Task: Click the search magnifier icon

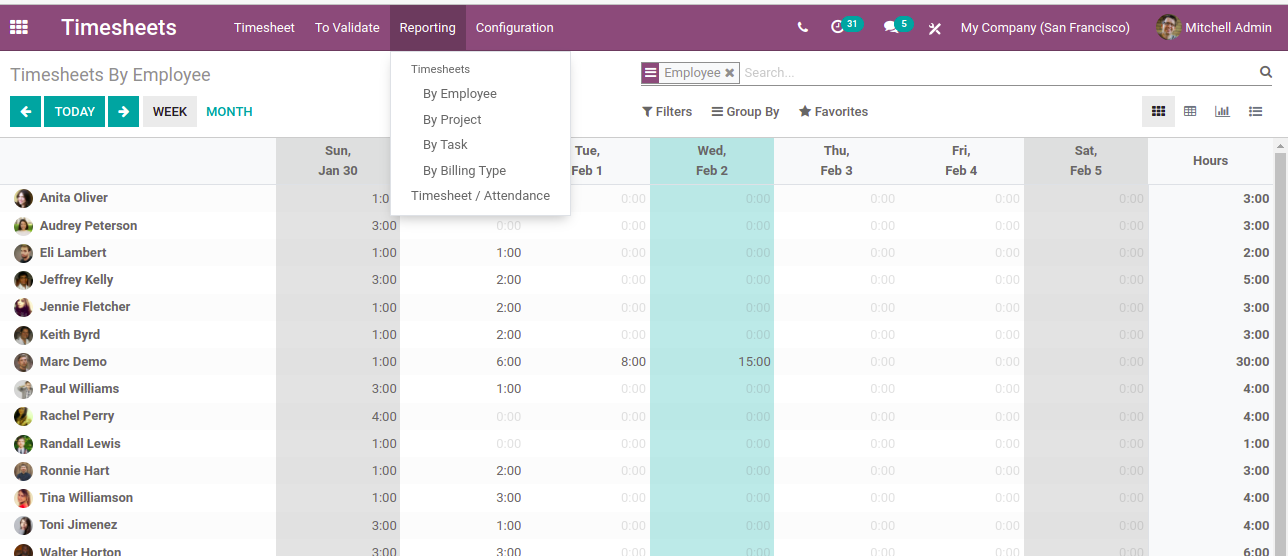Action: 1266,72
